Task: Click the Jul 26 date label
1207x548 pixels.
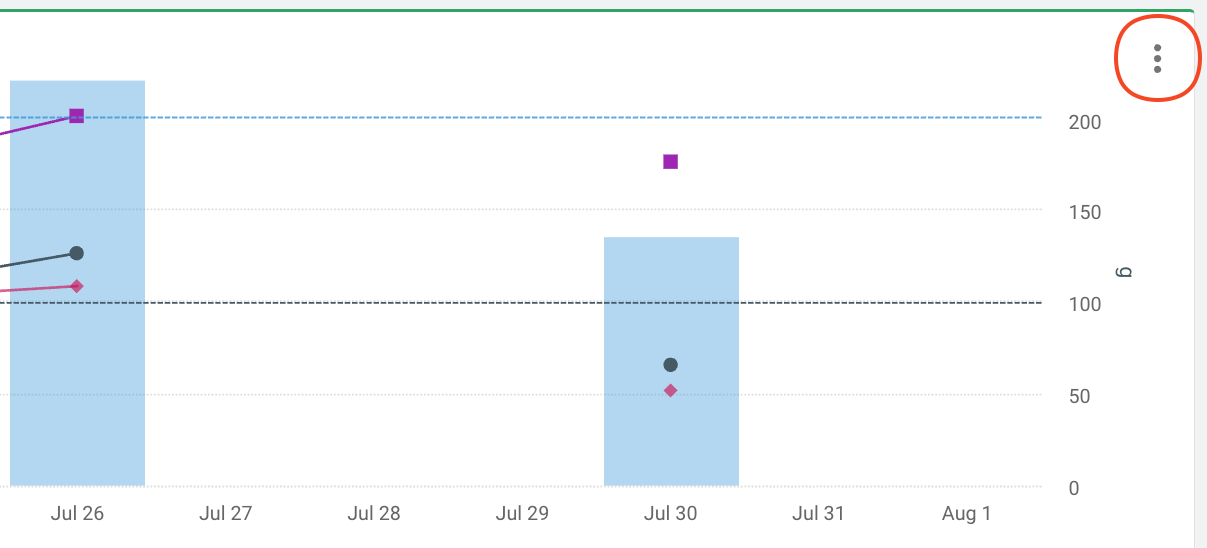Action: [77, 514]
